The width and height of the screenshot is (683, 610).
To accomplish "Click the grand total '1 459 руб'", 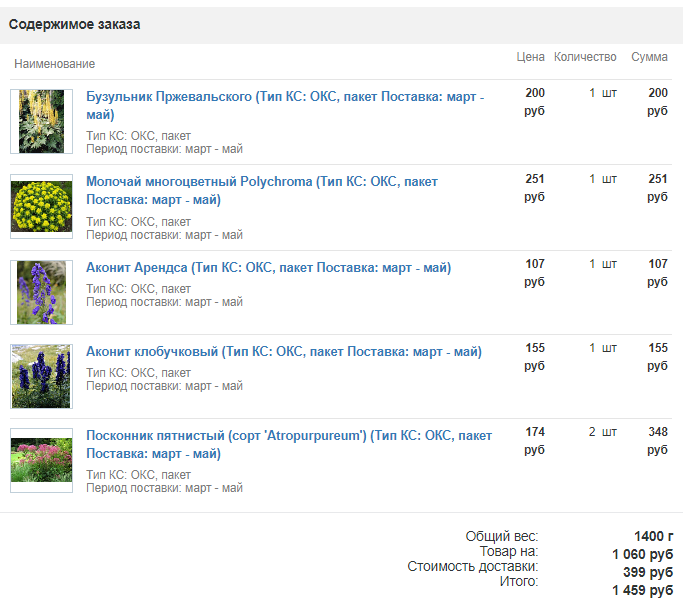I will [642, 590].
